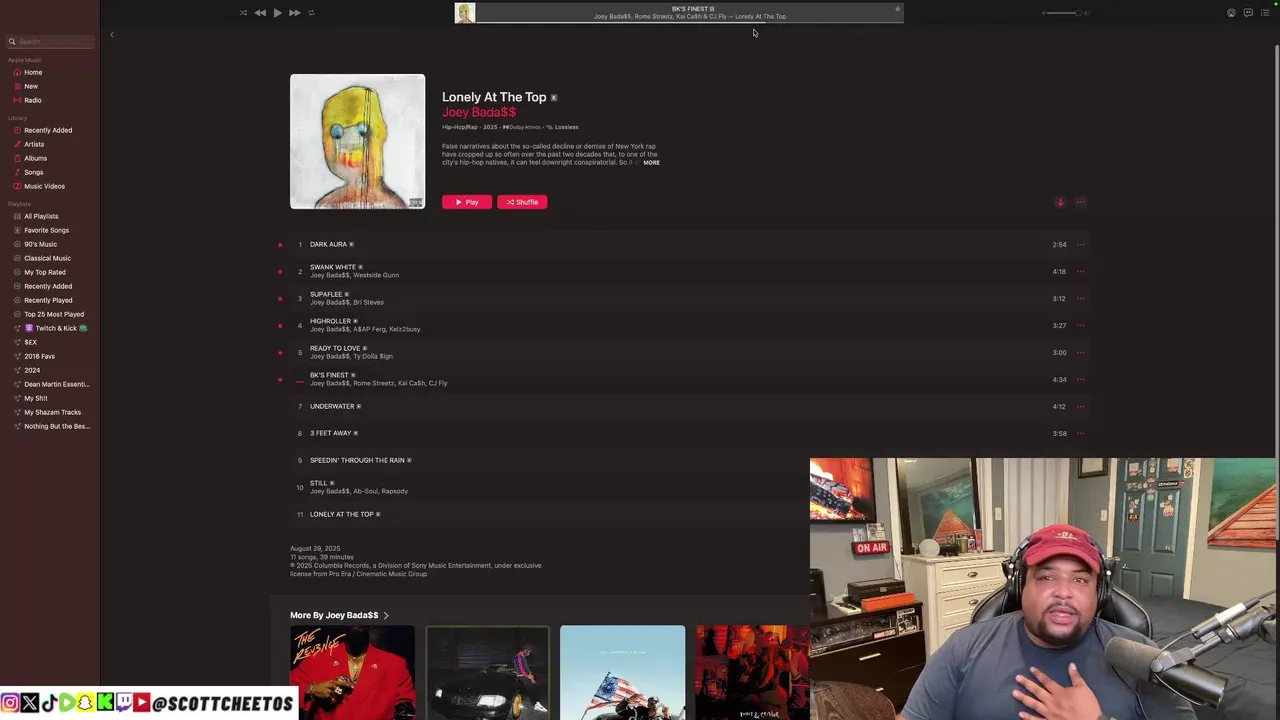
Task: Click the now playing album thumbnail
Action: tap(465, 13)
